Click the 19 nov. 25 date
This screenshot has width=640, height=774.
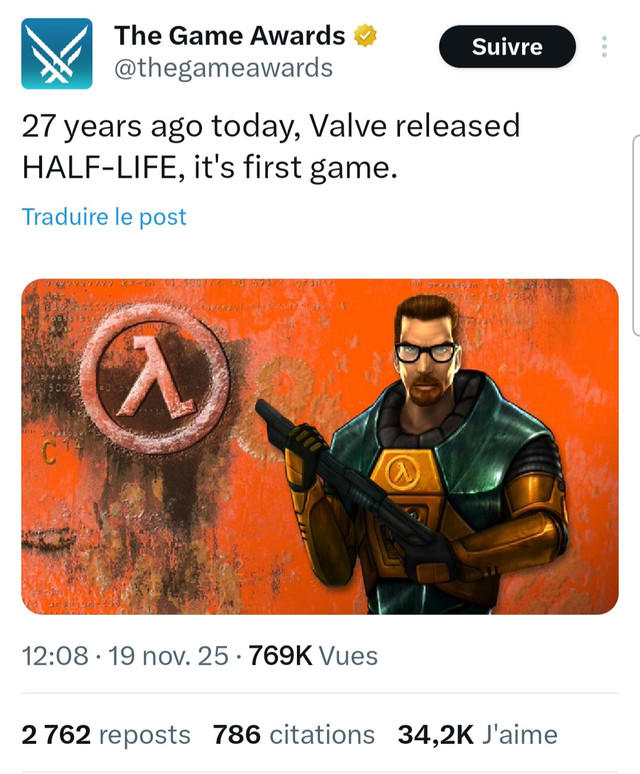(x=157, y=655)
